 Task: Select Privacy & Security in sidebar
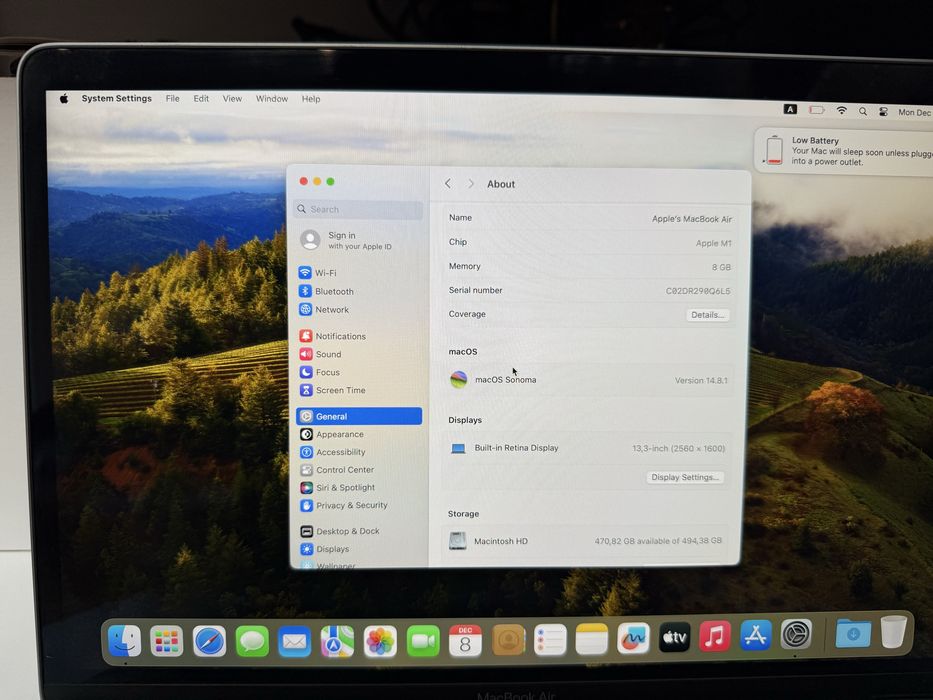pos(359,505)
